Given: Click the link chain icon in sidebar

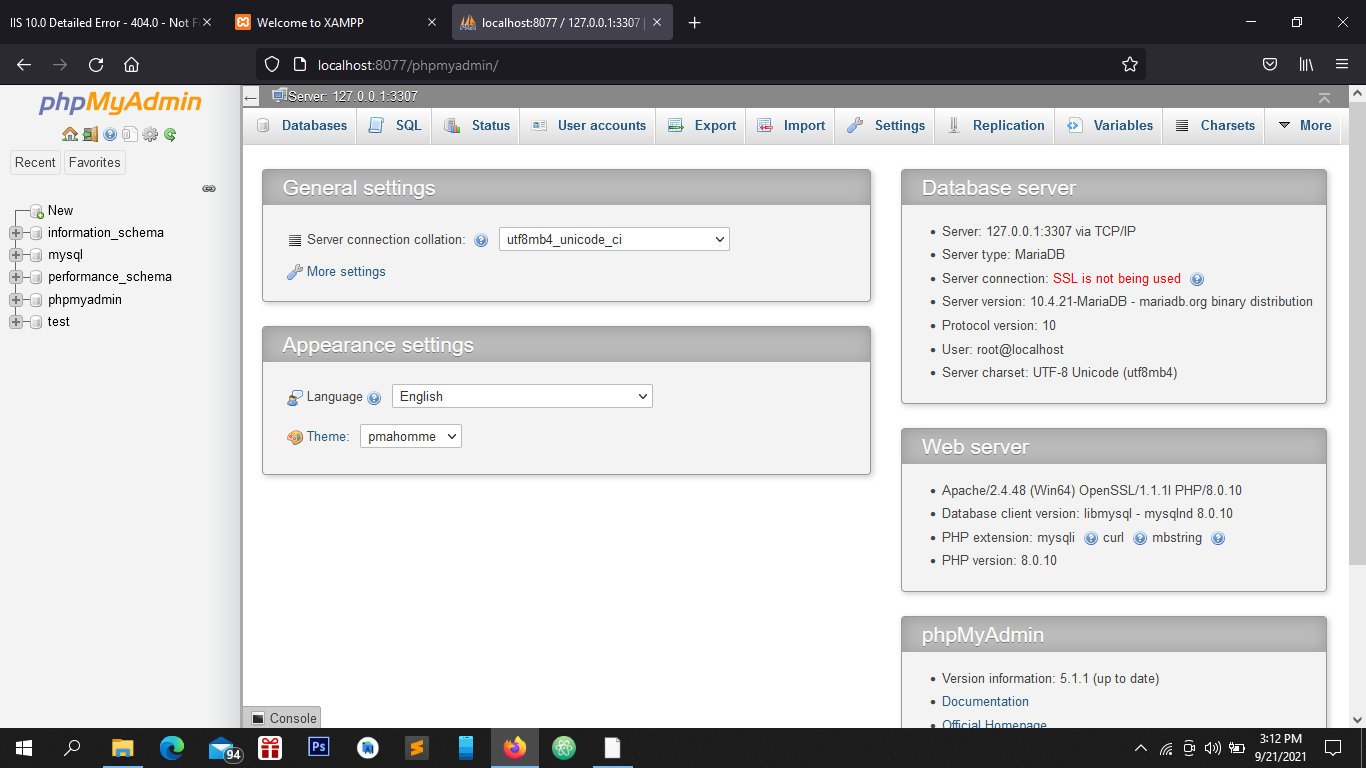Looking at the screenshot, I should tap(209, 188).
